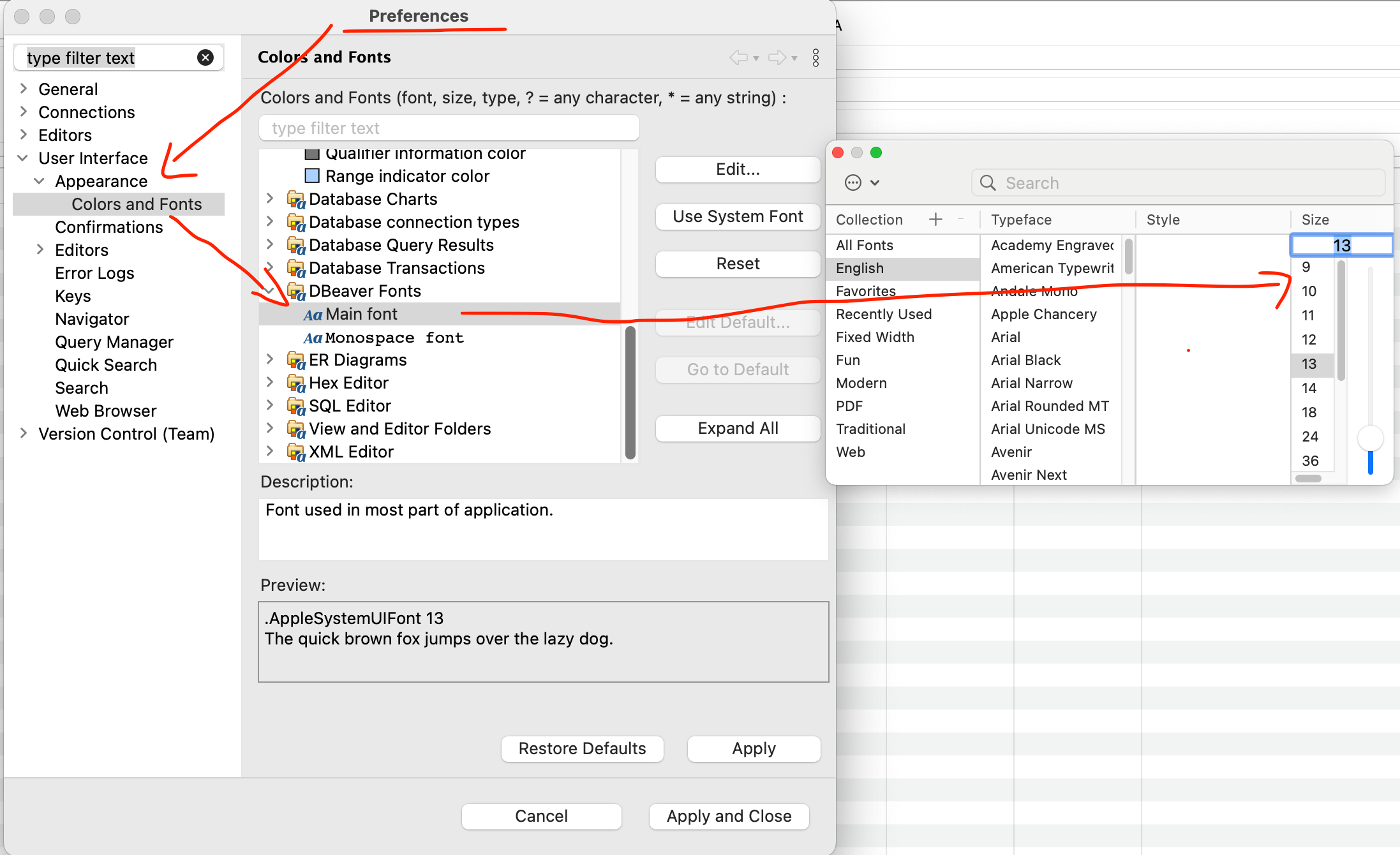Select the Fixed Width collection
This screenshot has height=855, width=1400.
point(875,337)
